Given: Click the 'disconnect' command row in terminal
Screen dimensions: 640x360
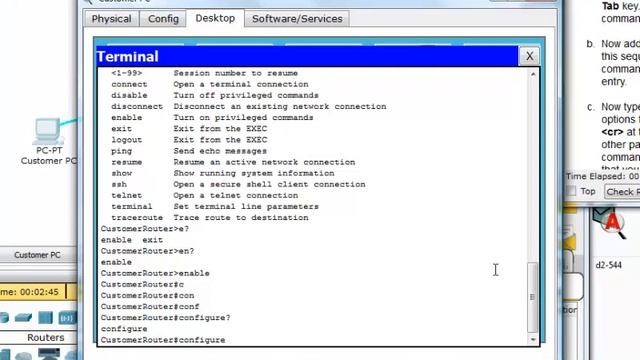Looking at the screenshot, I should coord(249,107).
